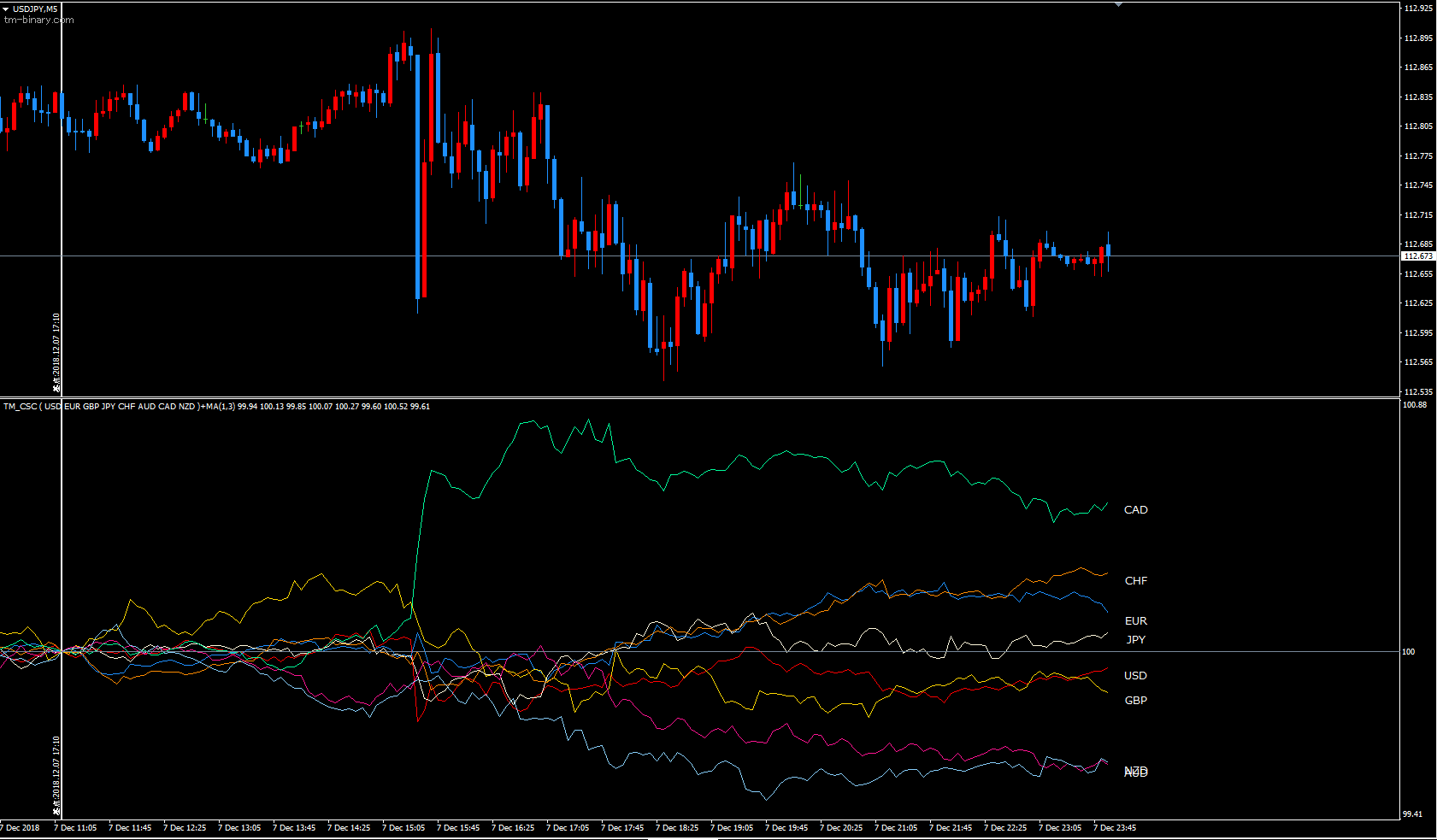Click time axis label 7 Dec 15:05
This screenshot has width=1437, height=840.
[x=403, y=828]
